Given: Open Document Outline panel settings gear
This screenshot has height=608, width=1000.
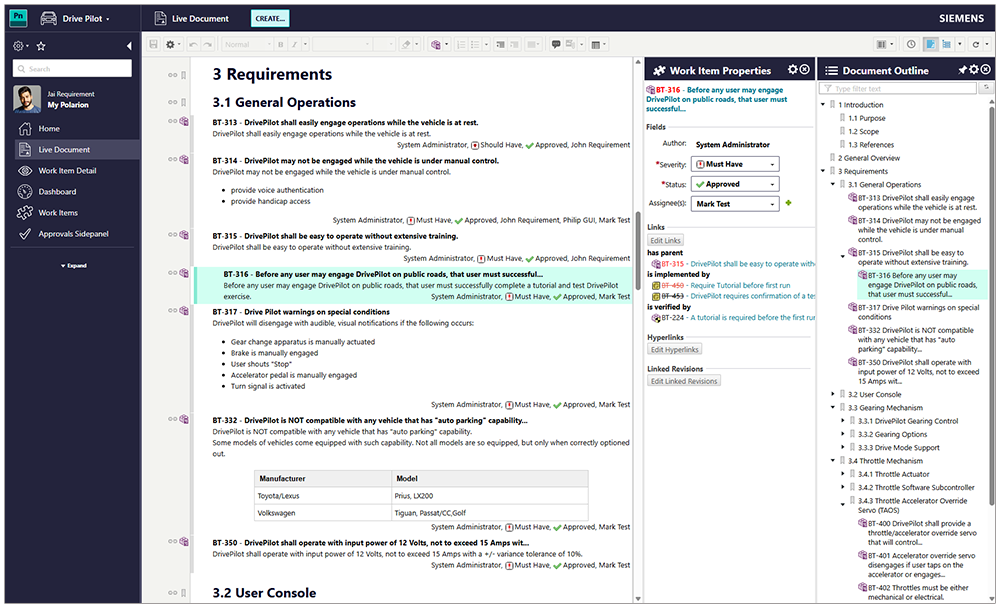Looking at the screenshot, I should 974,70.
